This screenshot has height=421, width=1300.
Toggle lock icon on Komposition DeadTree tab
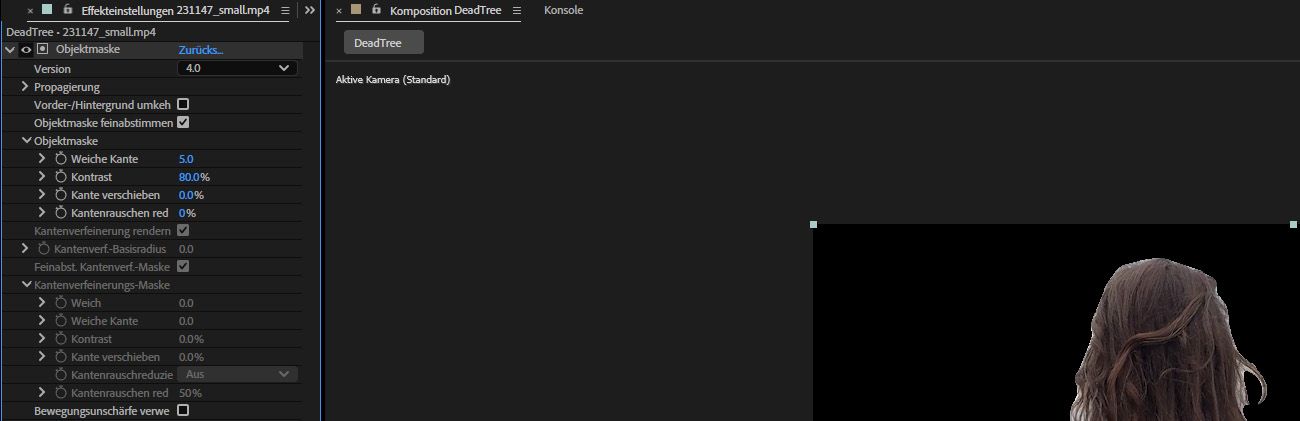tap(376, 9)
